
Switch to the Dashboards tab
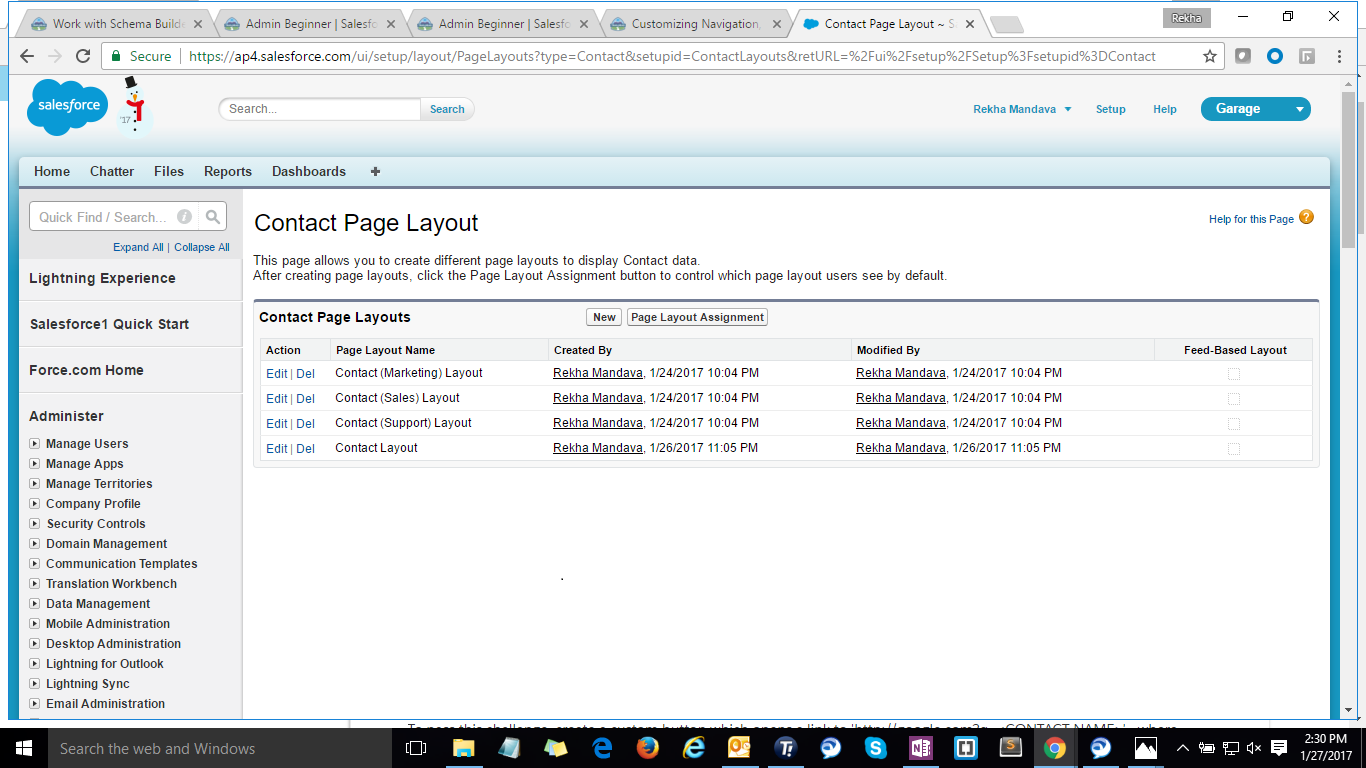[309, 172]
